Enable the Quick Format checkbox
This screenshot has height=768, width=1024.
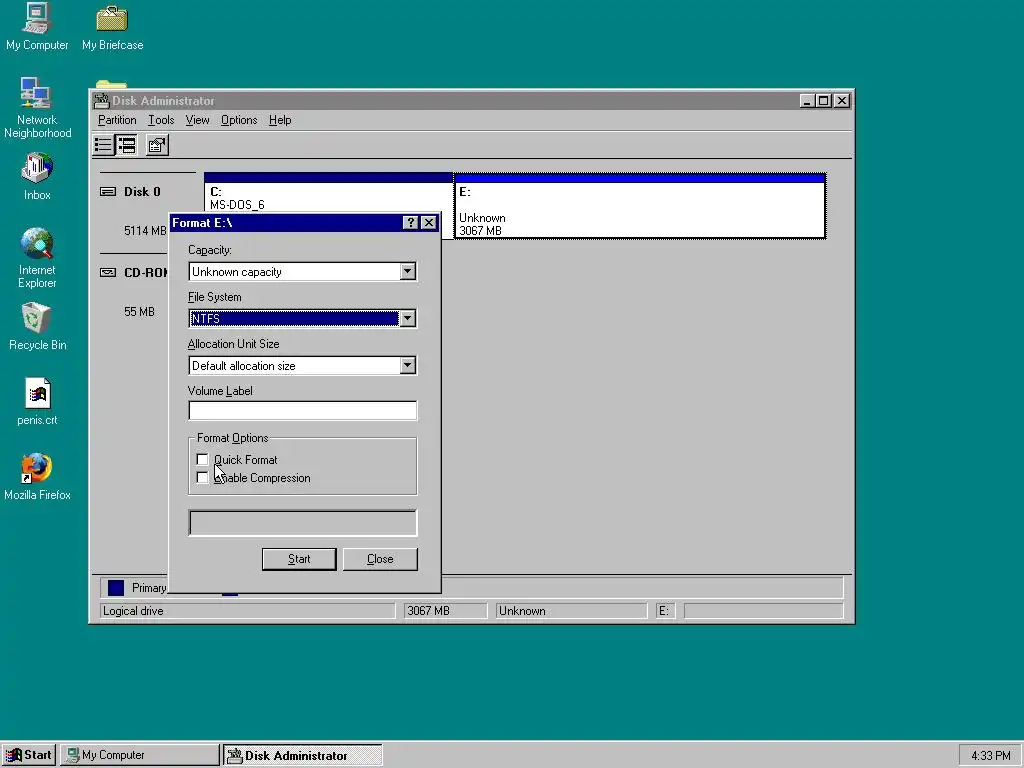[x=202, y=460]
